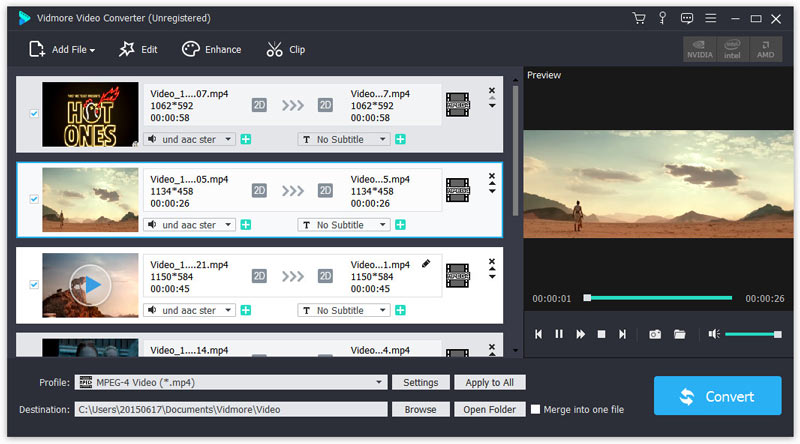Click the Convert button

click(x=717, y=396)
